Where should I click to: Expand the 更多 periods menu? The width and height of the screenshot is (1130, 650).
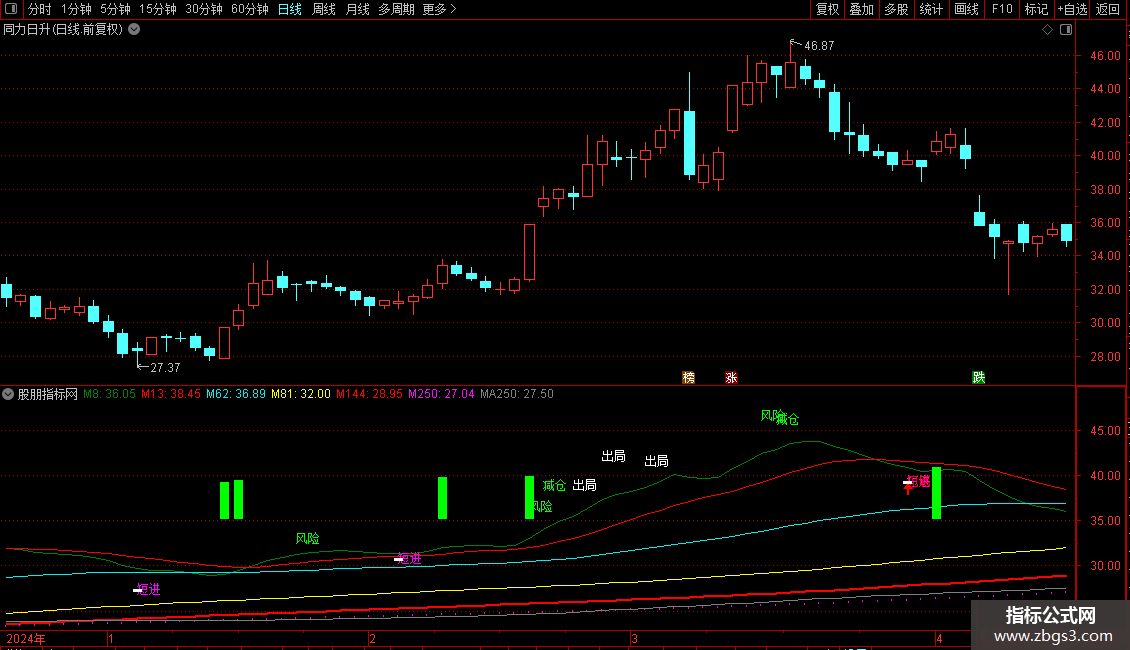(440, 9)
